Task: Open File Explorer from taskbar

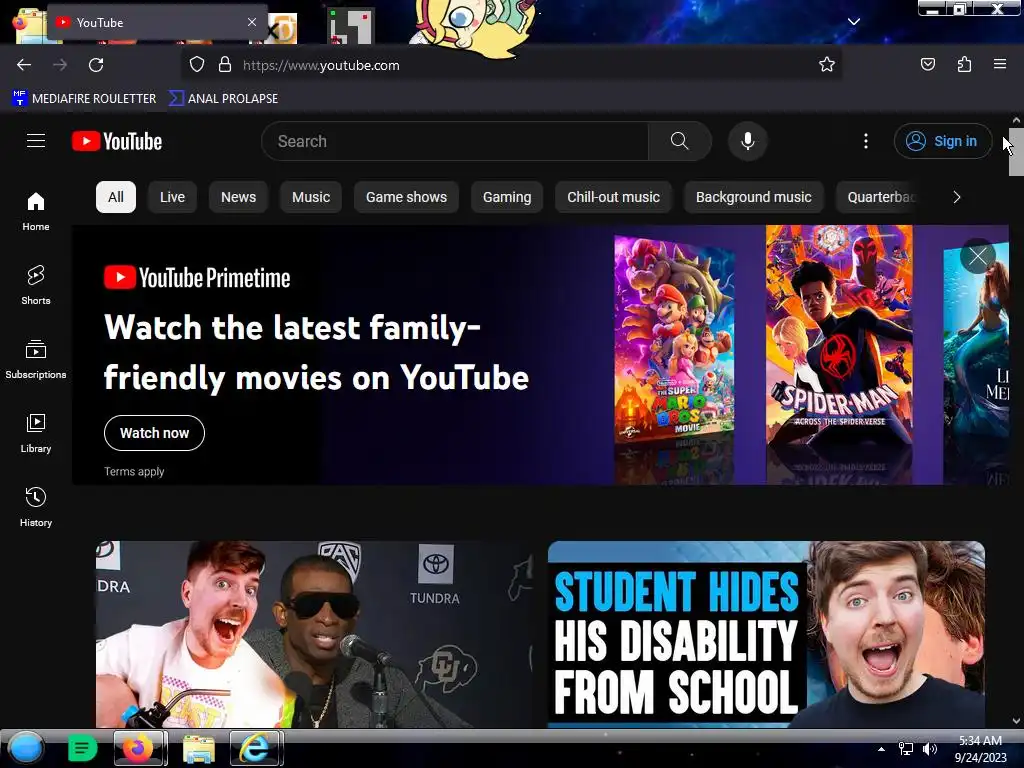Action: pyautogui.click(x=199, y=749)
